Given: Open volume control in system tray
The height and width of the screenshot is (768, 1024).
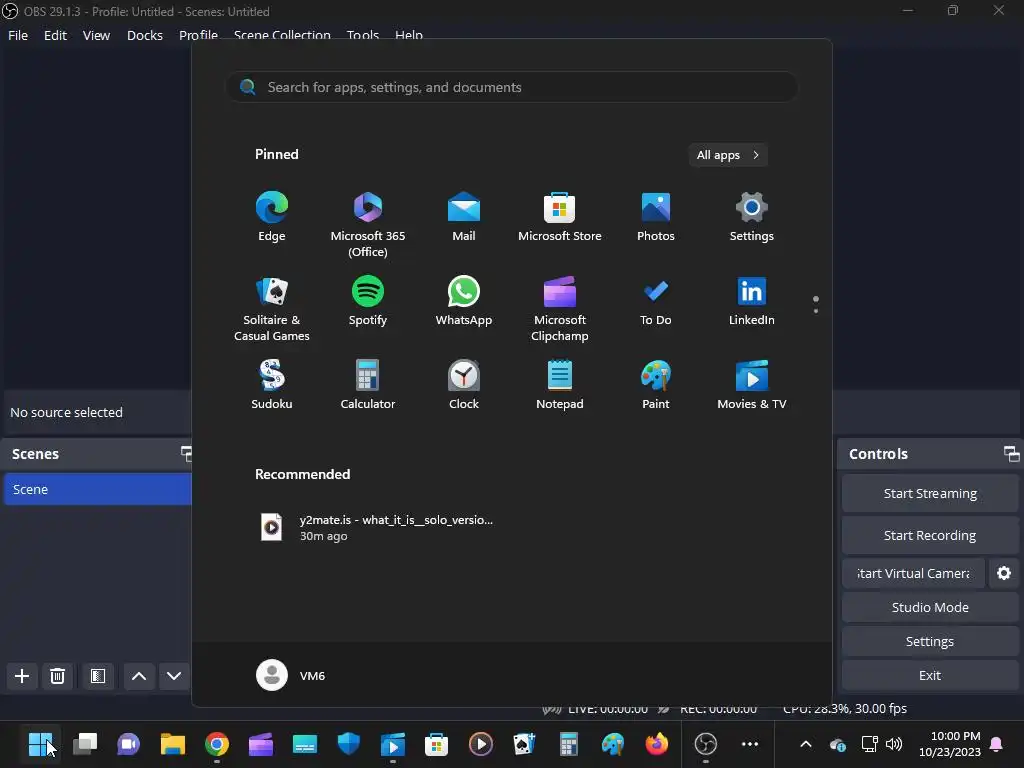Looking at the screenshot, I should (x=894, y=744).
